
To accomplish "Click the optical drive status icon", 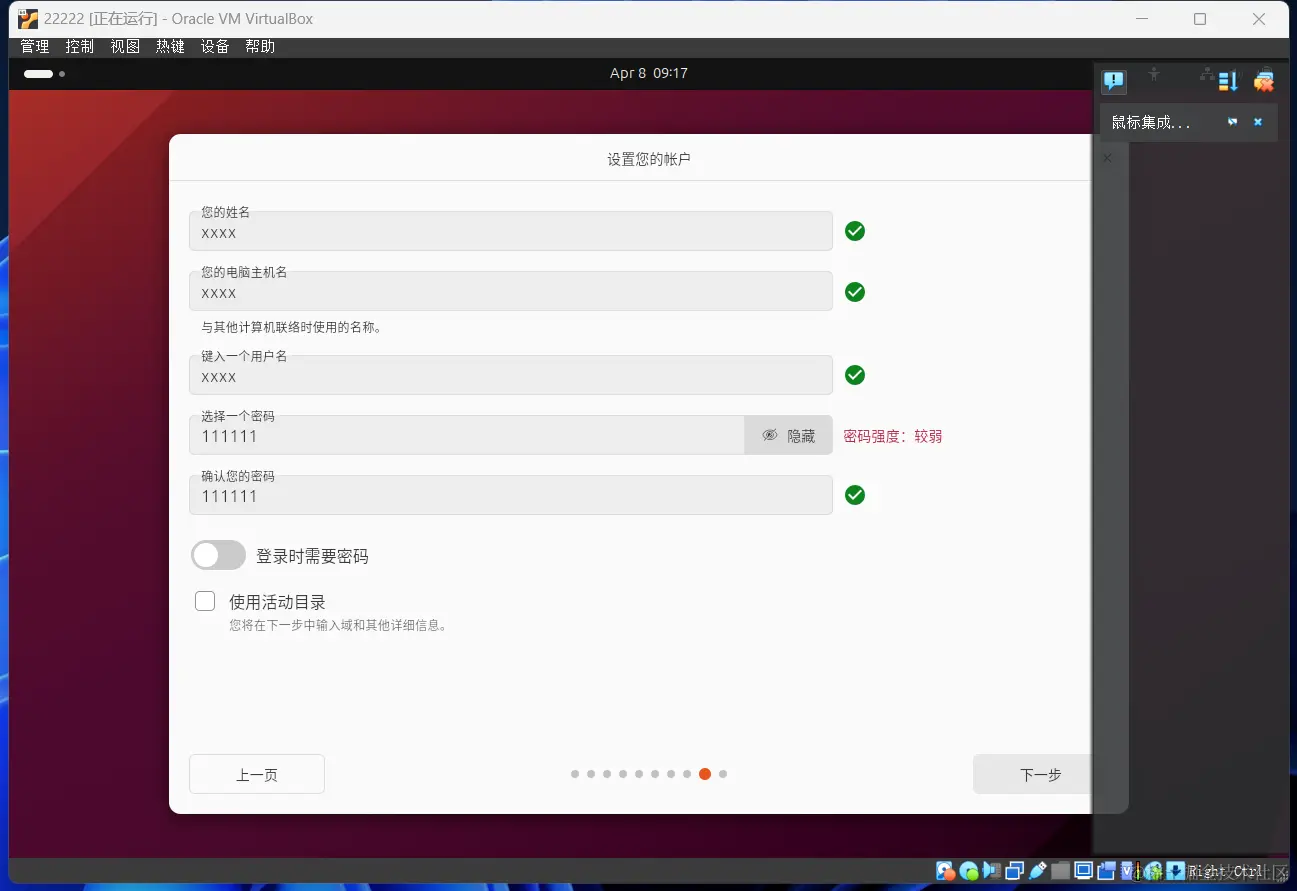I will click(x=969, y=871).
